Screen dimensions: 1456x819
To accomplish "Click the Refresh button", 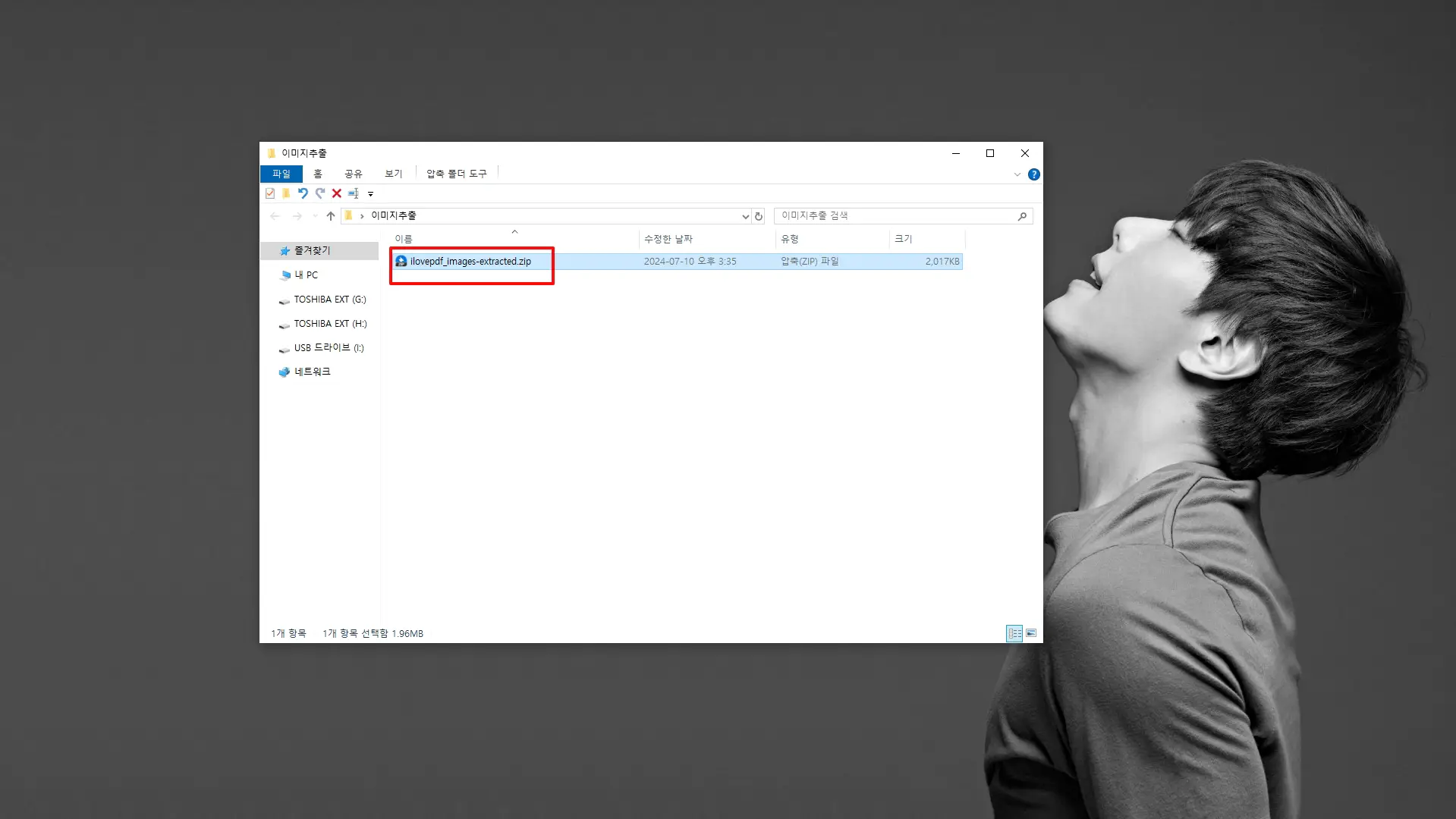I will [x=759, y=216].
